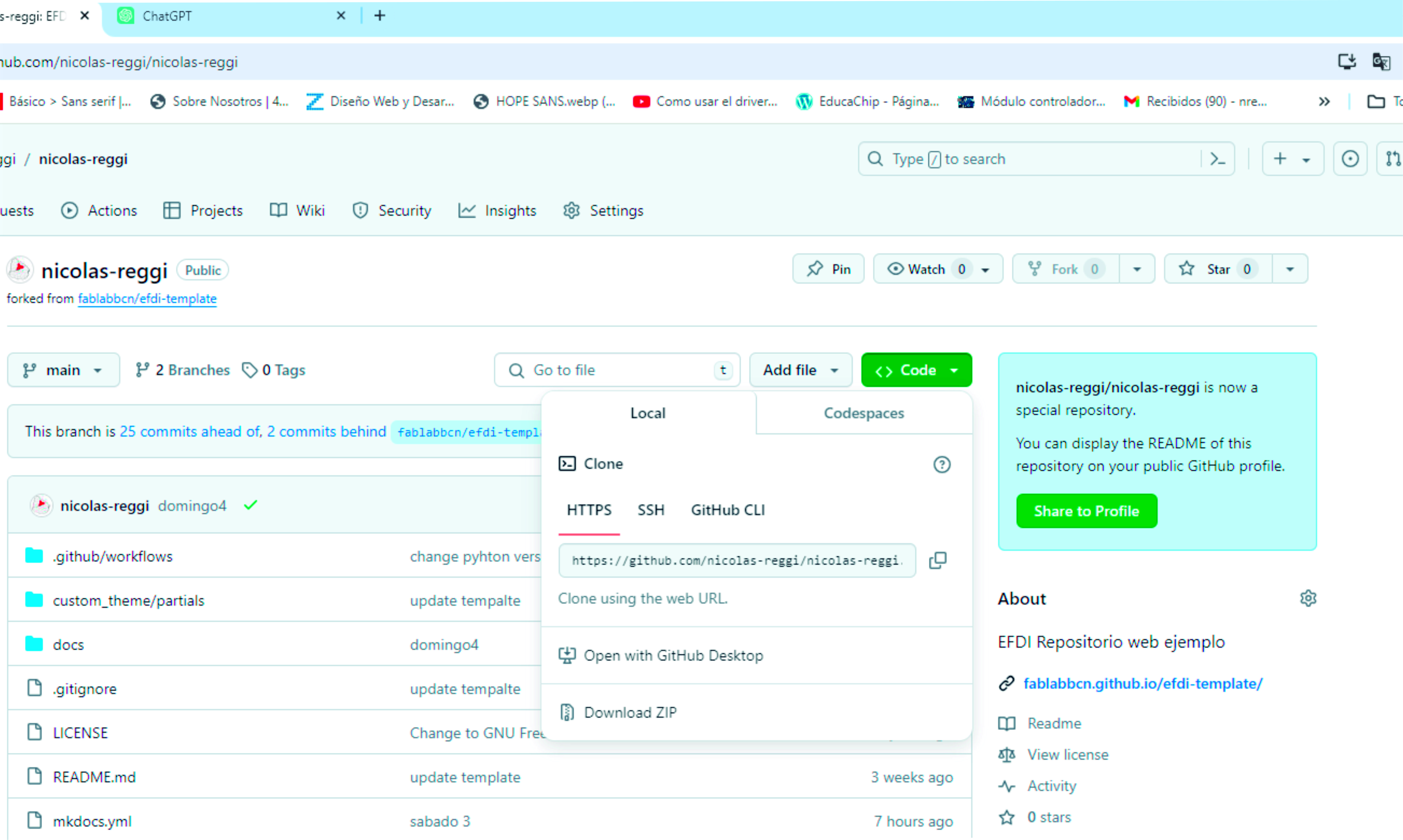1403x840 pixels.
Task: Expand the create new plus dropdown
Action: [x=1293, y=159]
